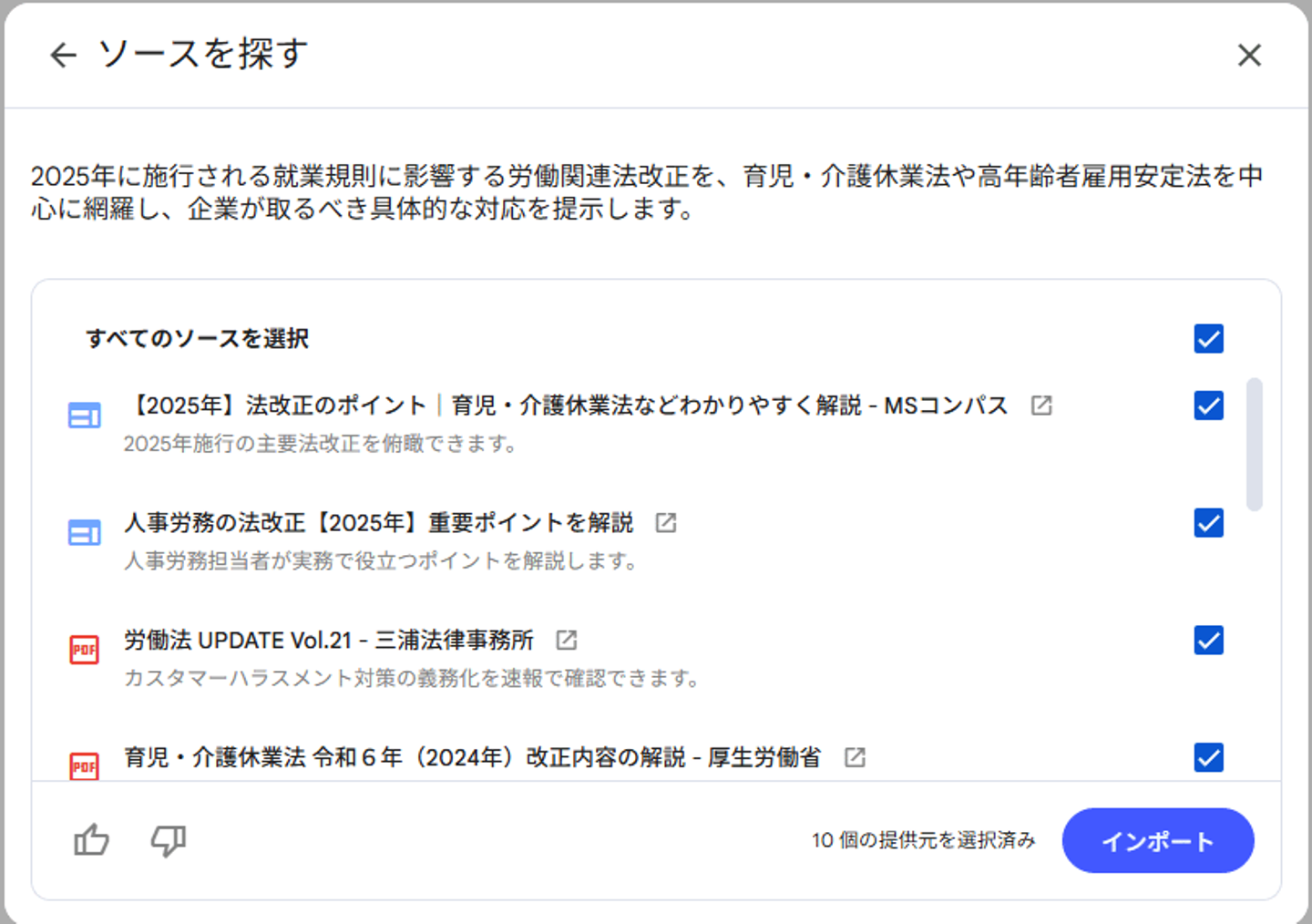Uncheck すべてのソースを選択 checkbox
Image resolution: width=1312 pixels, height=924 pixels.
(x=1209, y=339)
